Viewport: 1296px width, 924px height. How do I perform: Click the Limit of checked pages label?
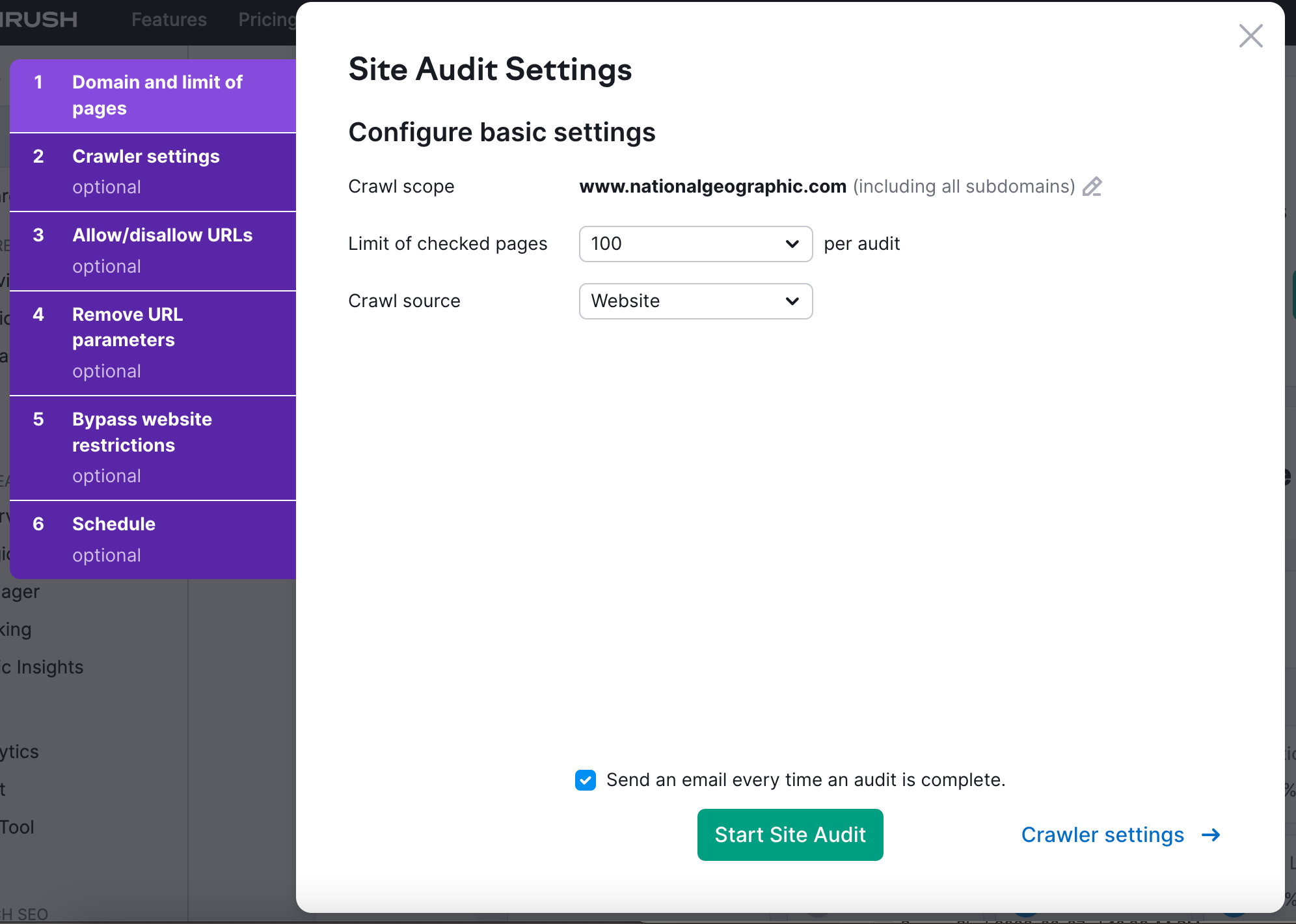[x=448, y=244]
